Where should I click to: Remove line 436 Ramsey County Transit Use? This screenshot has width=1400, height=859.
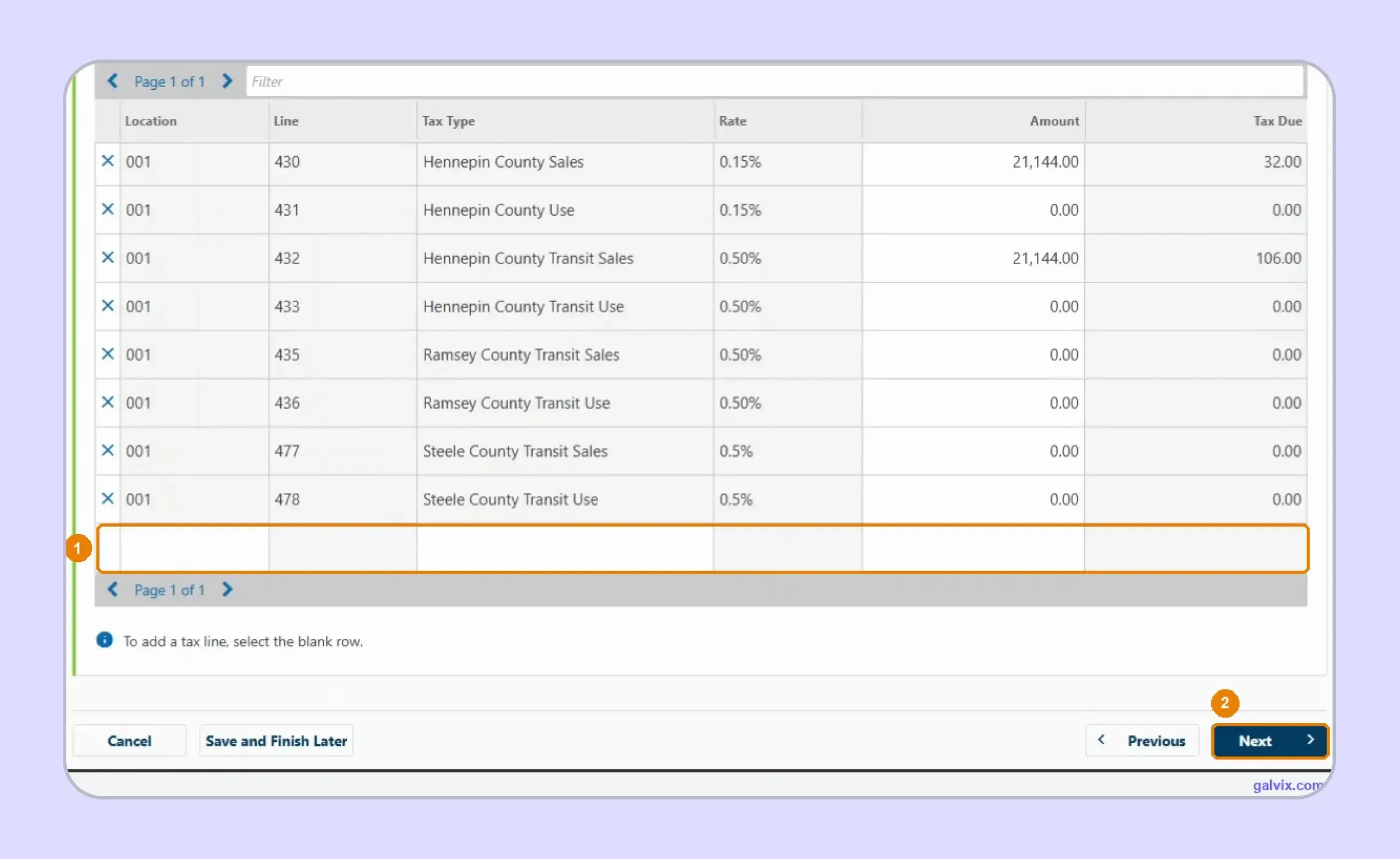(x=108, y=402)
